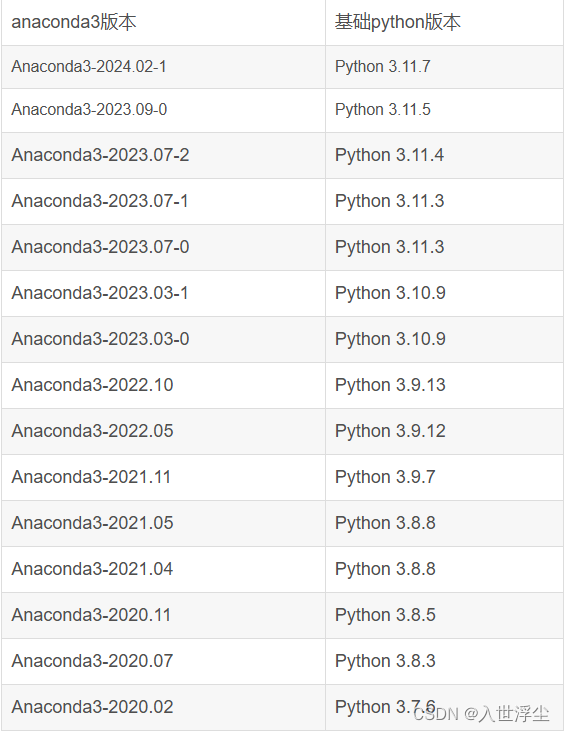This screenshot has height=732, width=565.
Task: Click the Anaconda3-2023.07-2 entry
Action: pos(100,155)
